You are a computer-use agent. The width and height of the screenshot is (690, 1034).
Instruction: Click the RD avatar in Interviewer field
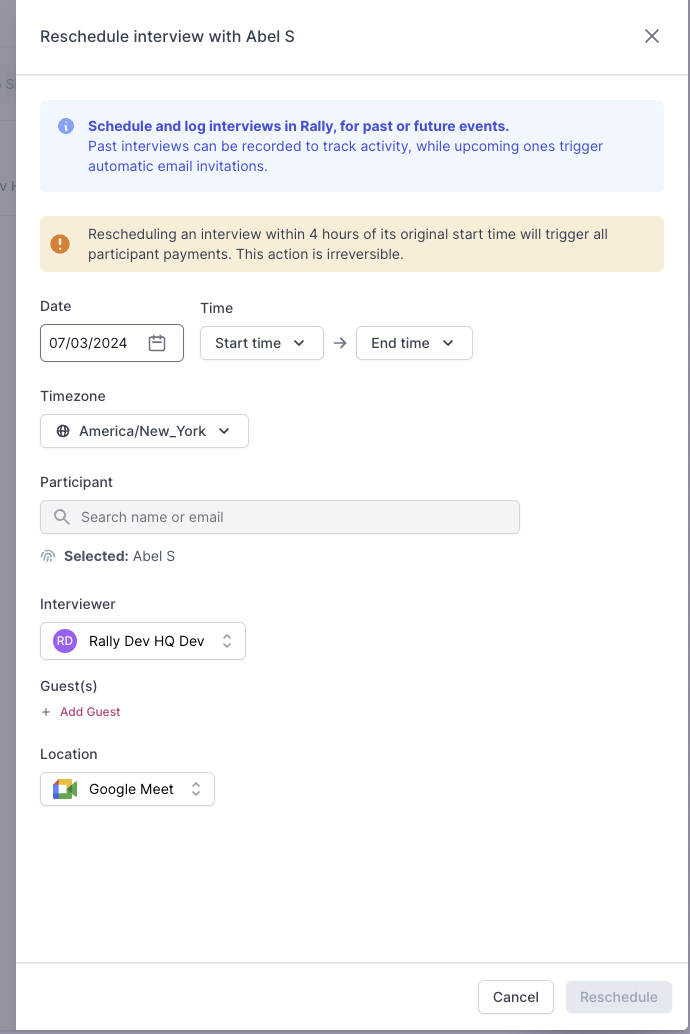pyautogui.click(x=65, y=641)
